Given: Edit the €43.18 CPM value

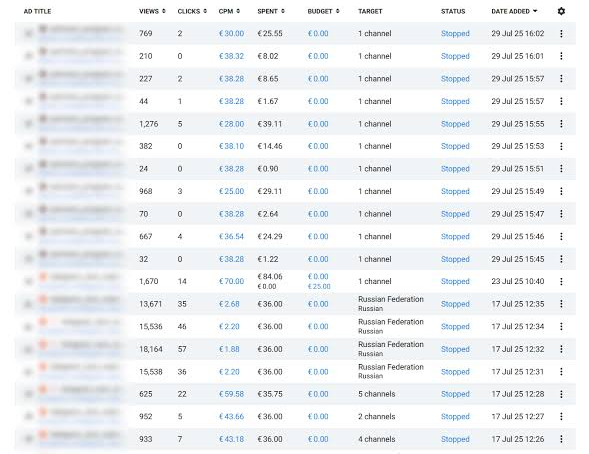Looking at the screenshot, I should point(231,439).
